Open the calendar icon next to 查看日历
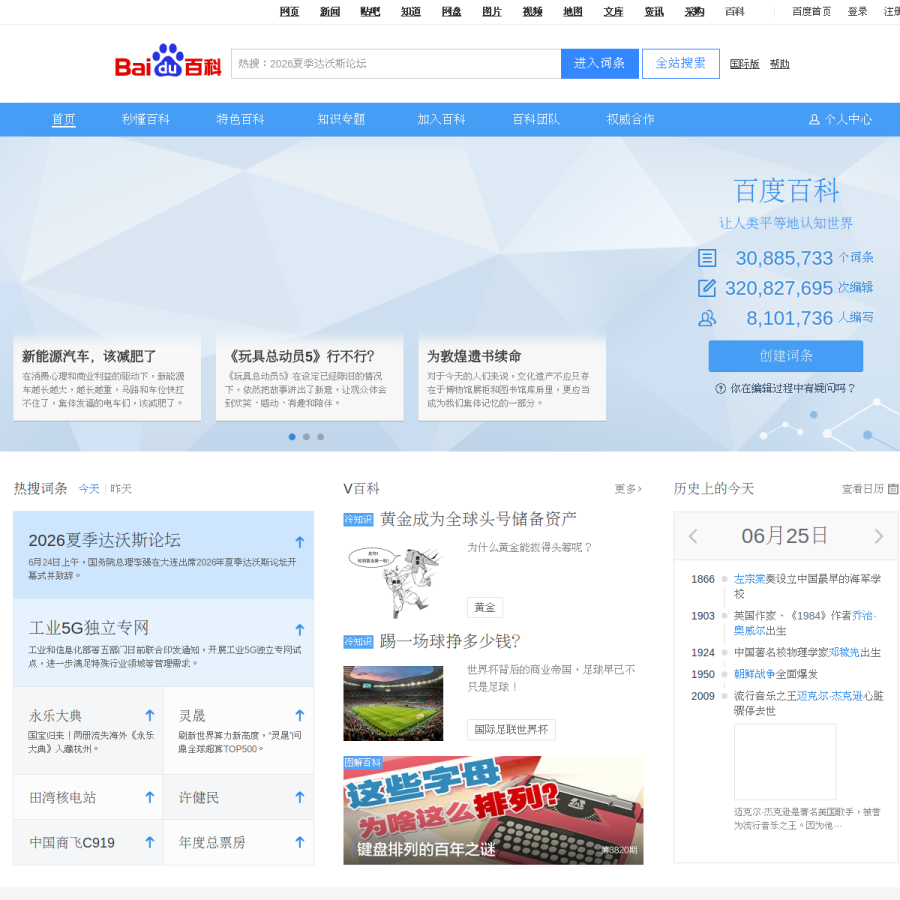The width and height of the screenshot is (900, 900). tap(893, 488)
